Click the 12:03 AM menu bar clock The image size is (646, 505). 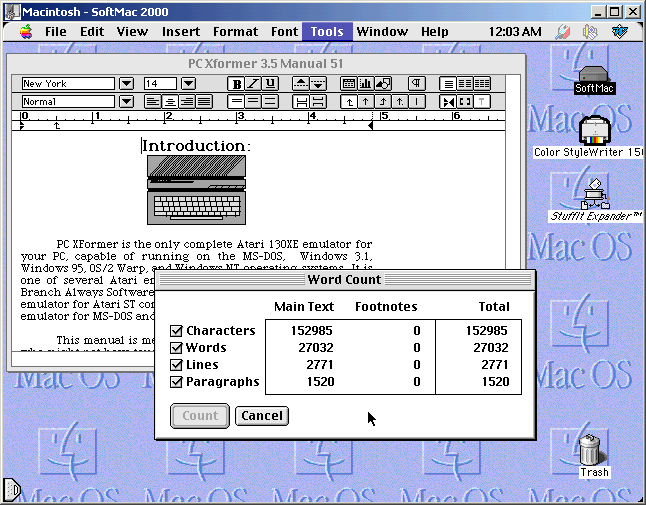coord(515,32)
